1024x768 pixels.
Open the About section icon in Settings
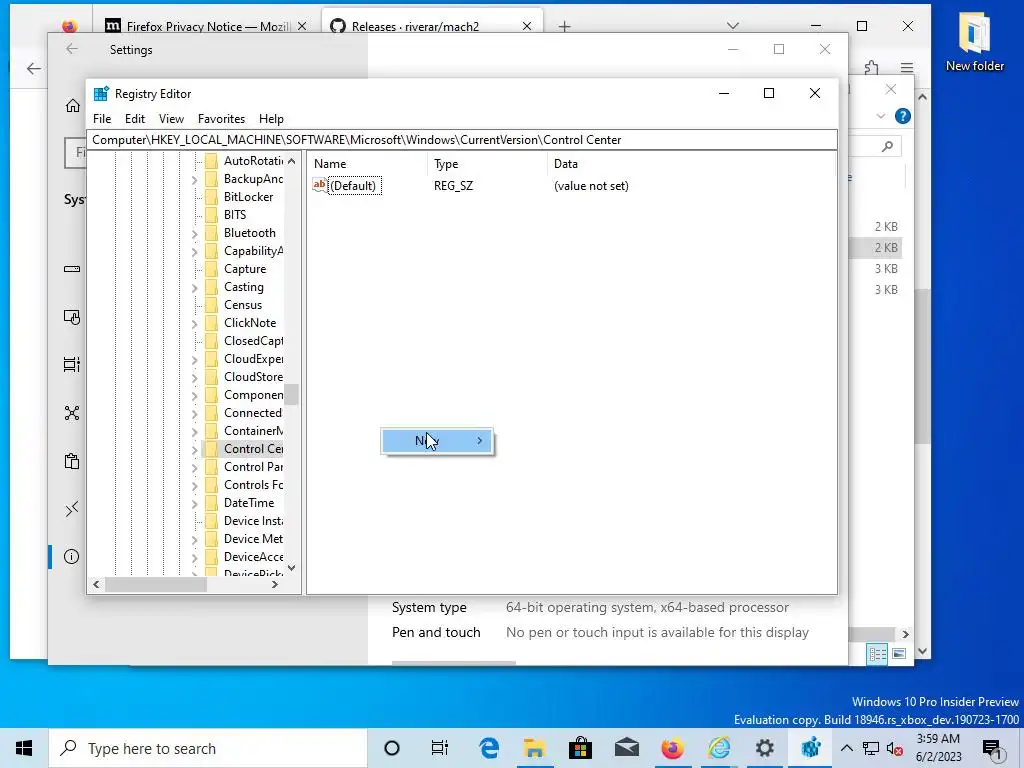[72, 556]
